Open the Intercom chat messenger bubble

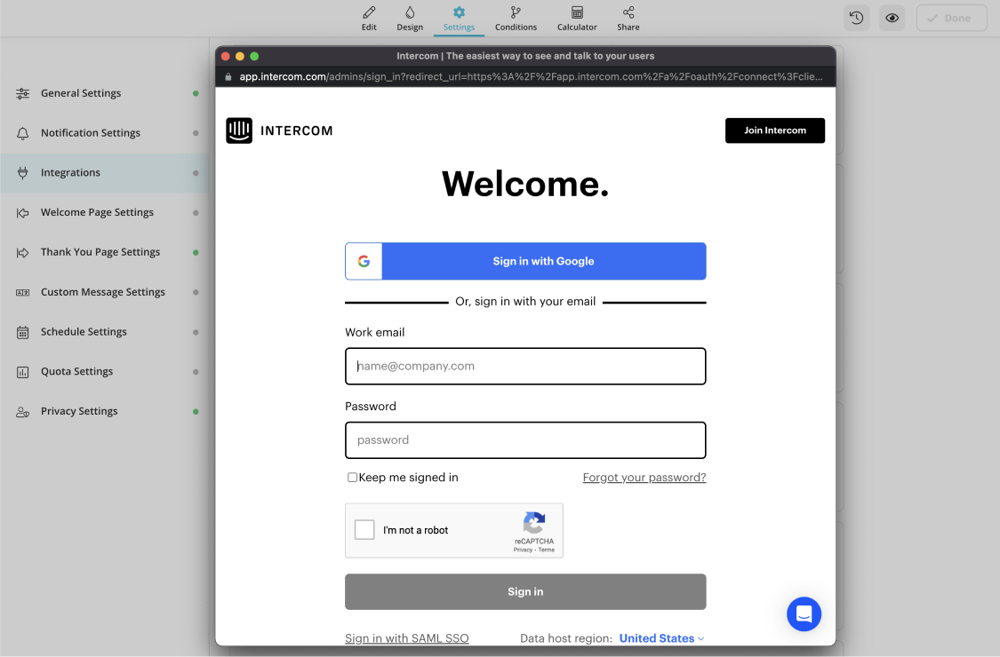(x=803, y=614)
